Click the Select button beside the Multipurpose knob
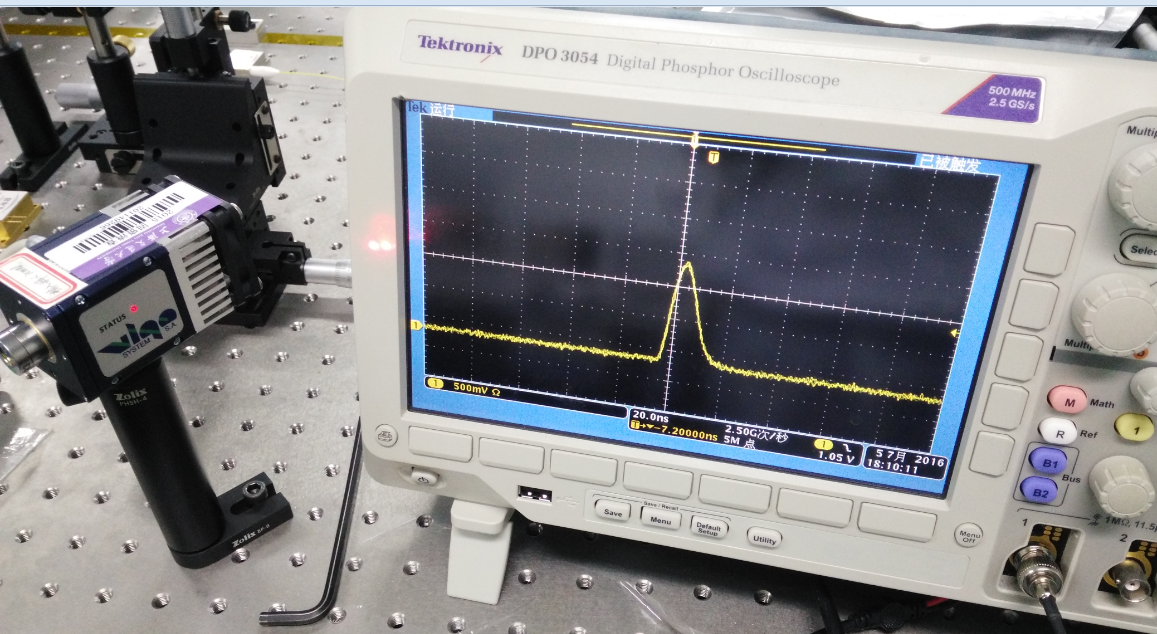 [x=1138, y=247]
